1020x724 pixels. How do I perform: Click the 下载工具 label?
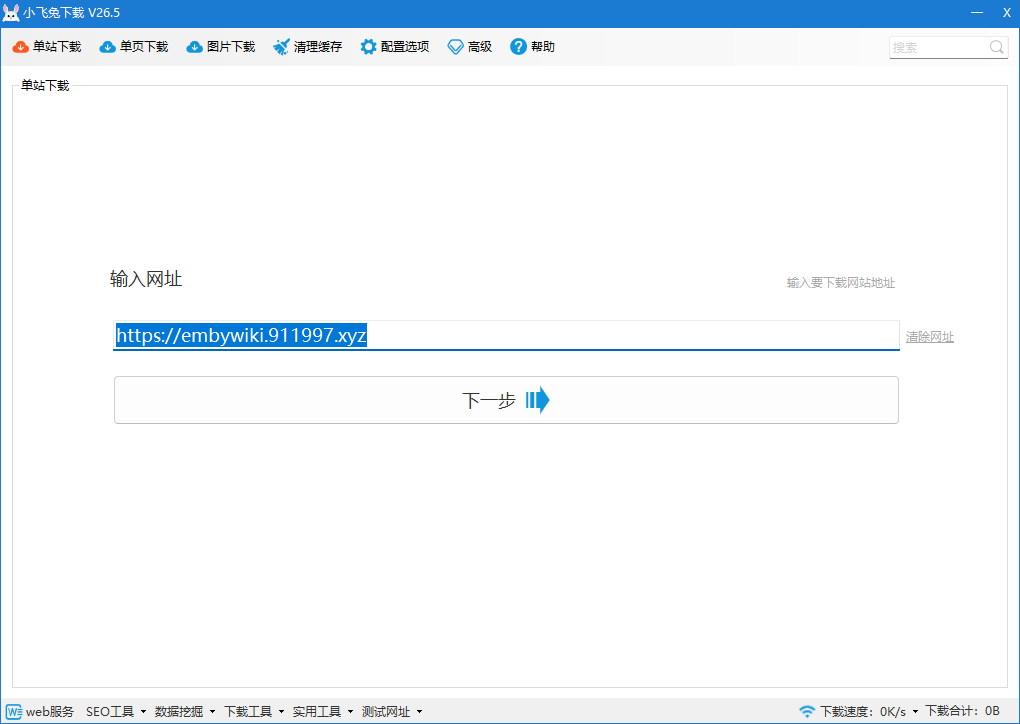[x=248, y=712]
